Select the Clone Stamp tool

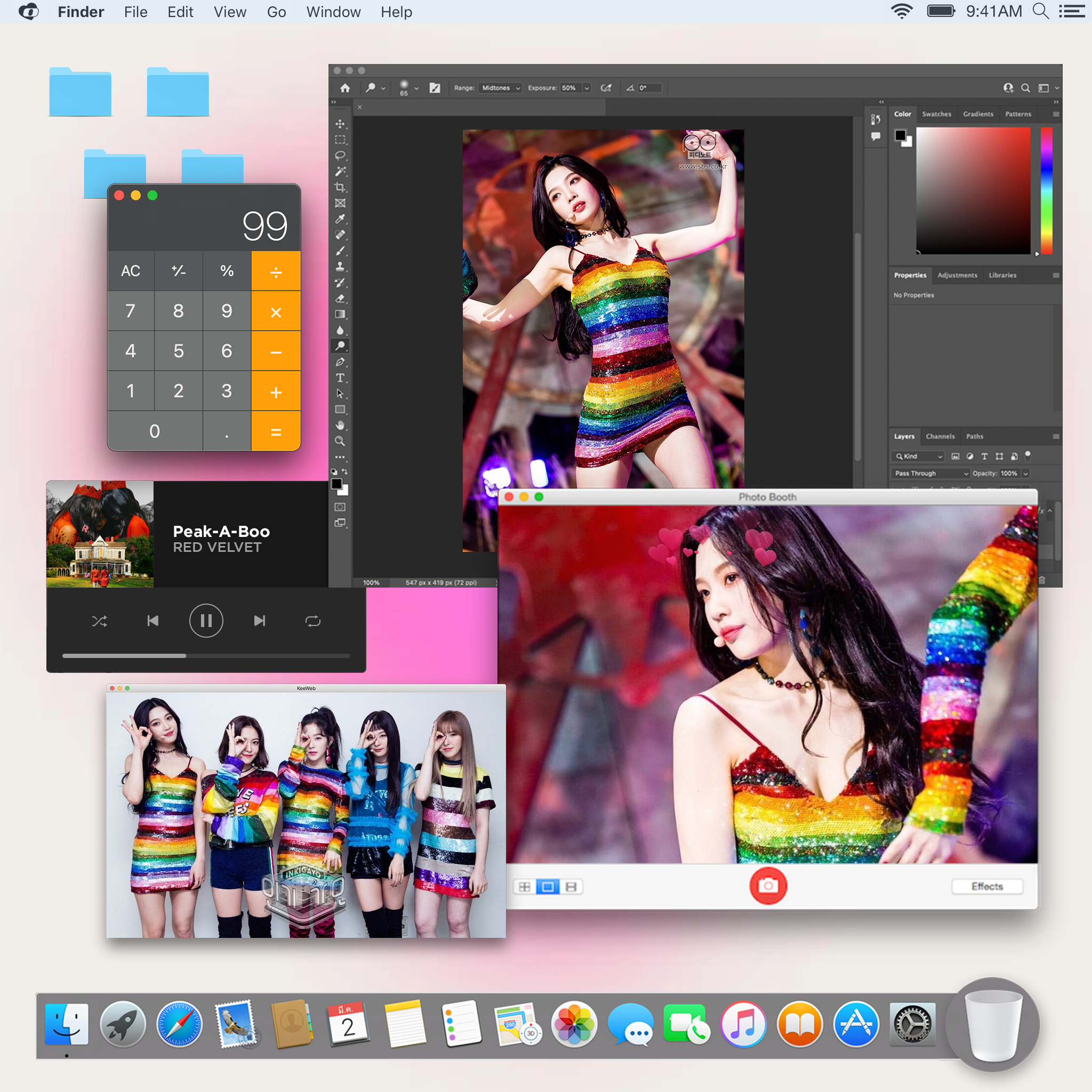point(340,266)
